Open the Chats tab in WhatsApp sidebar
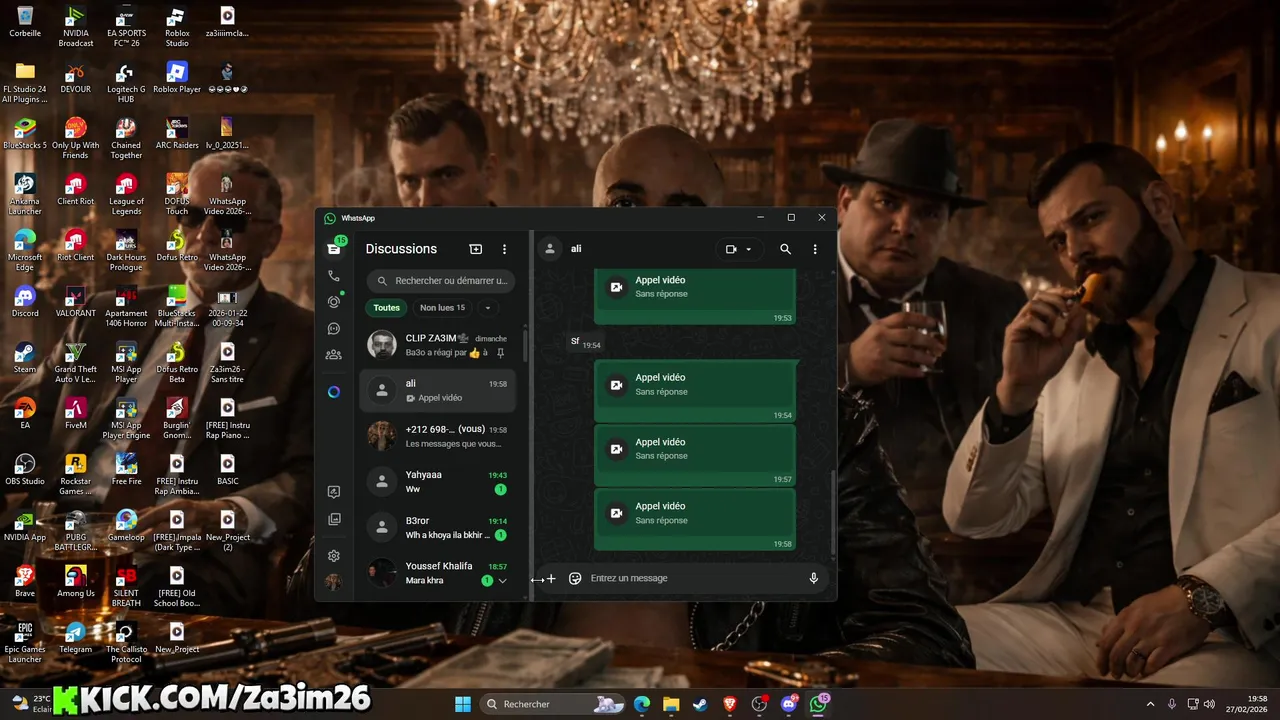The image size is (1280, 720). (x=334, y=249)
